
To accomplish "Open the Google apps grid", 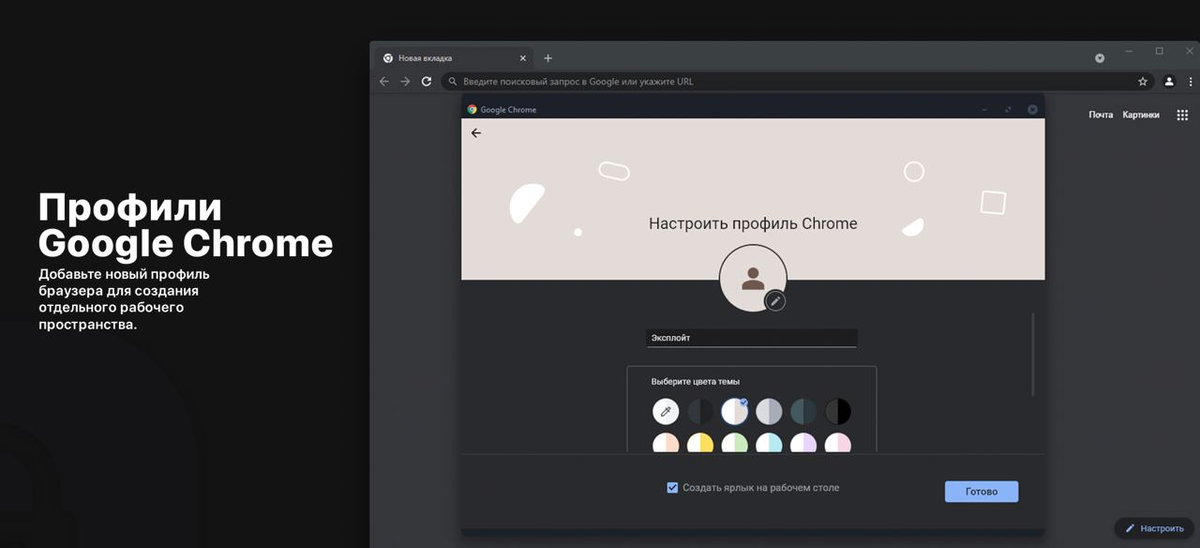I will [1181, 115].
